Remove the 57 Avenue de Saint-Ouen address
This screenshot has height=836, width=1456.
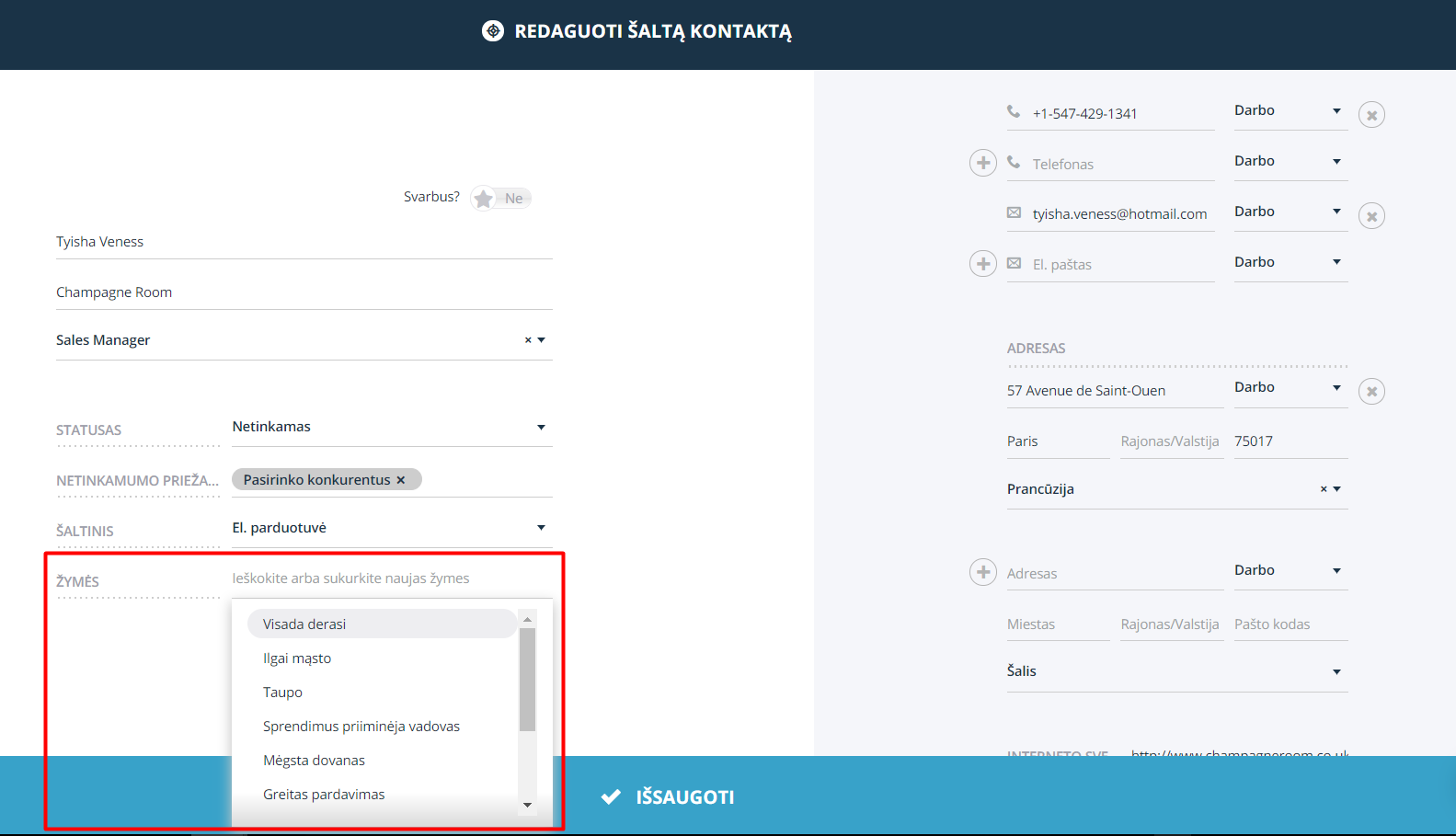[1371, 392]
